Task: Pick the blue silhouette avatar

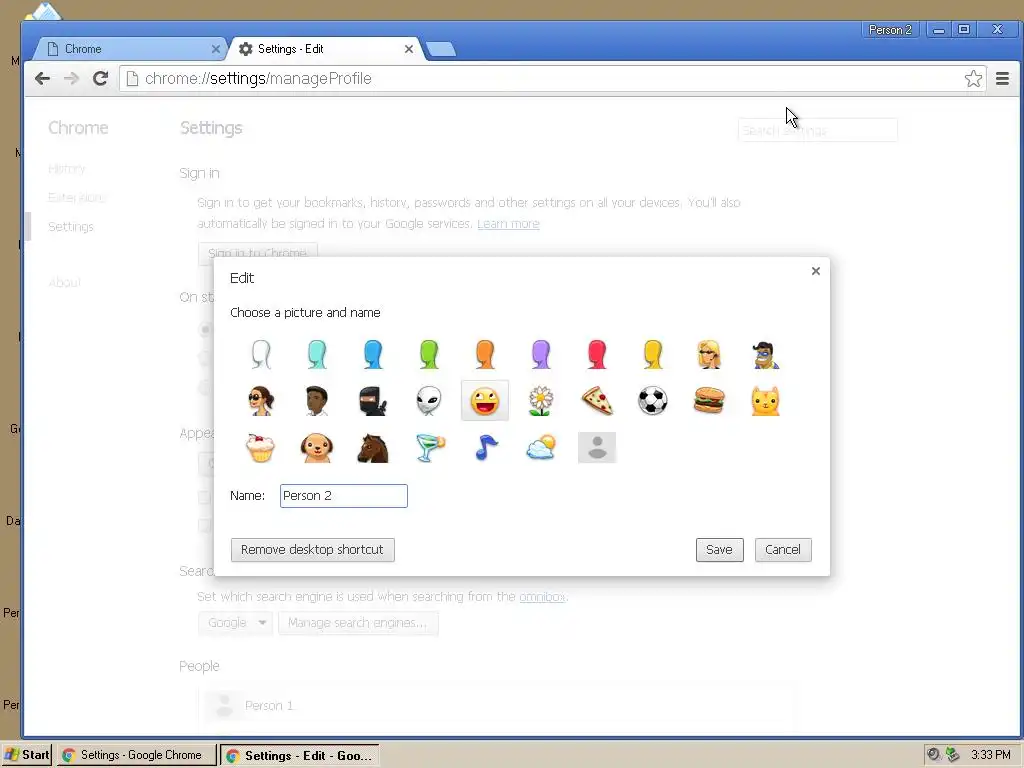Action: 373,355
